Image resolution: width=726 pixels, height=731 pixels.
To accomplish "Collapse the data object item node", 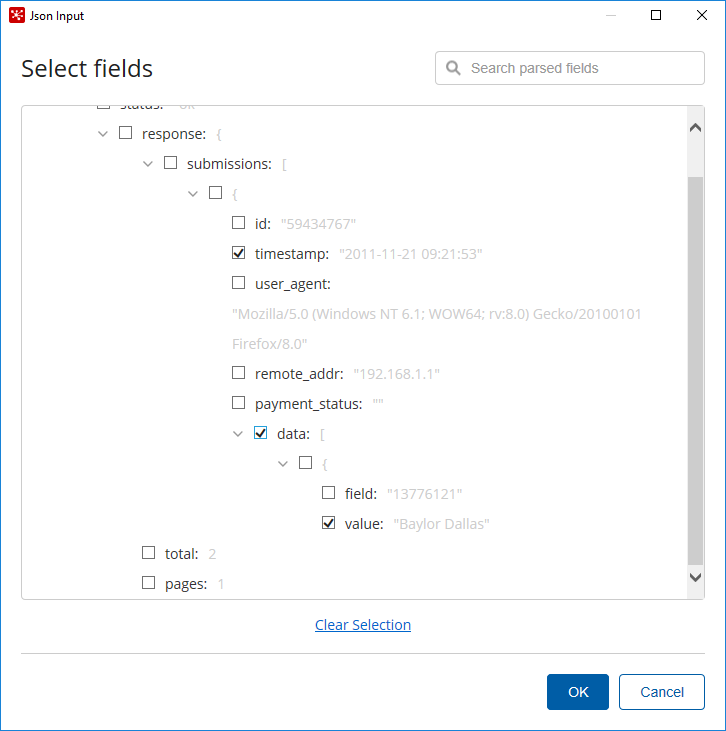I will point(283,464).
